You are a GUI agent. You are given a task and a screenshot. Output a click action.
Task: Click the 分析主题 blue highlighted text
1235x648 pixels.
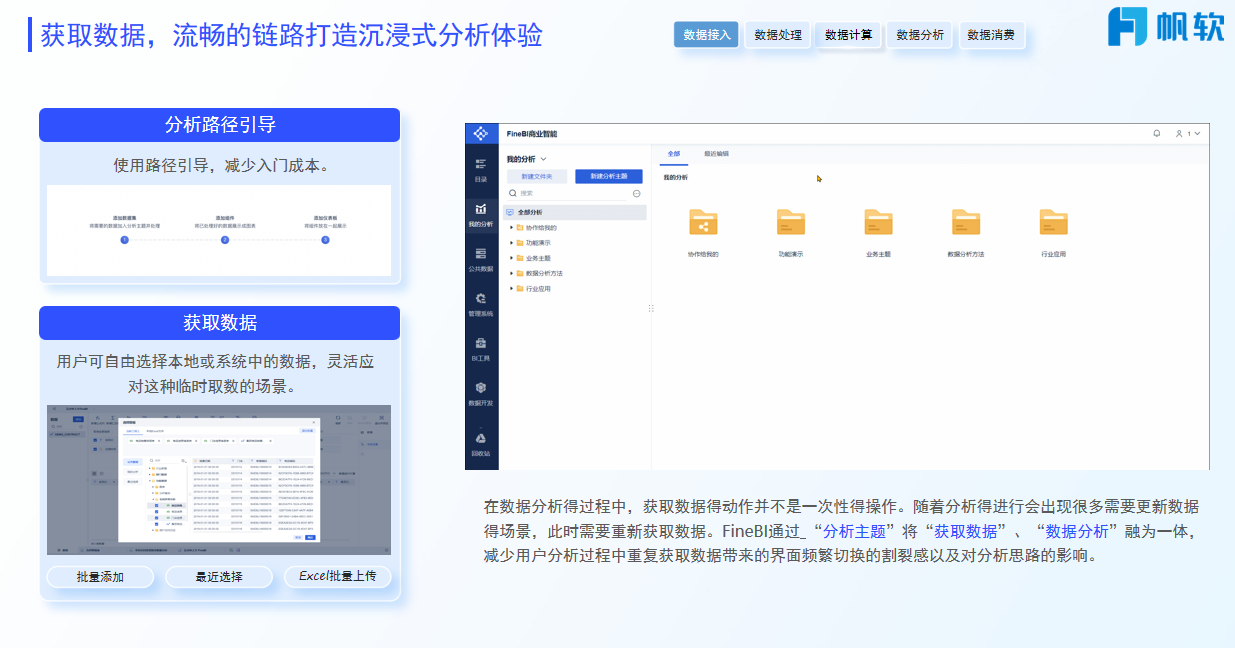(854, 531)
